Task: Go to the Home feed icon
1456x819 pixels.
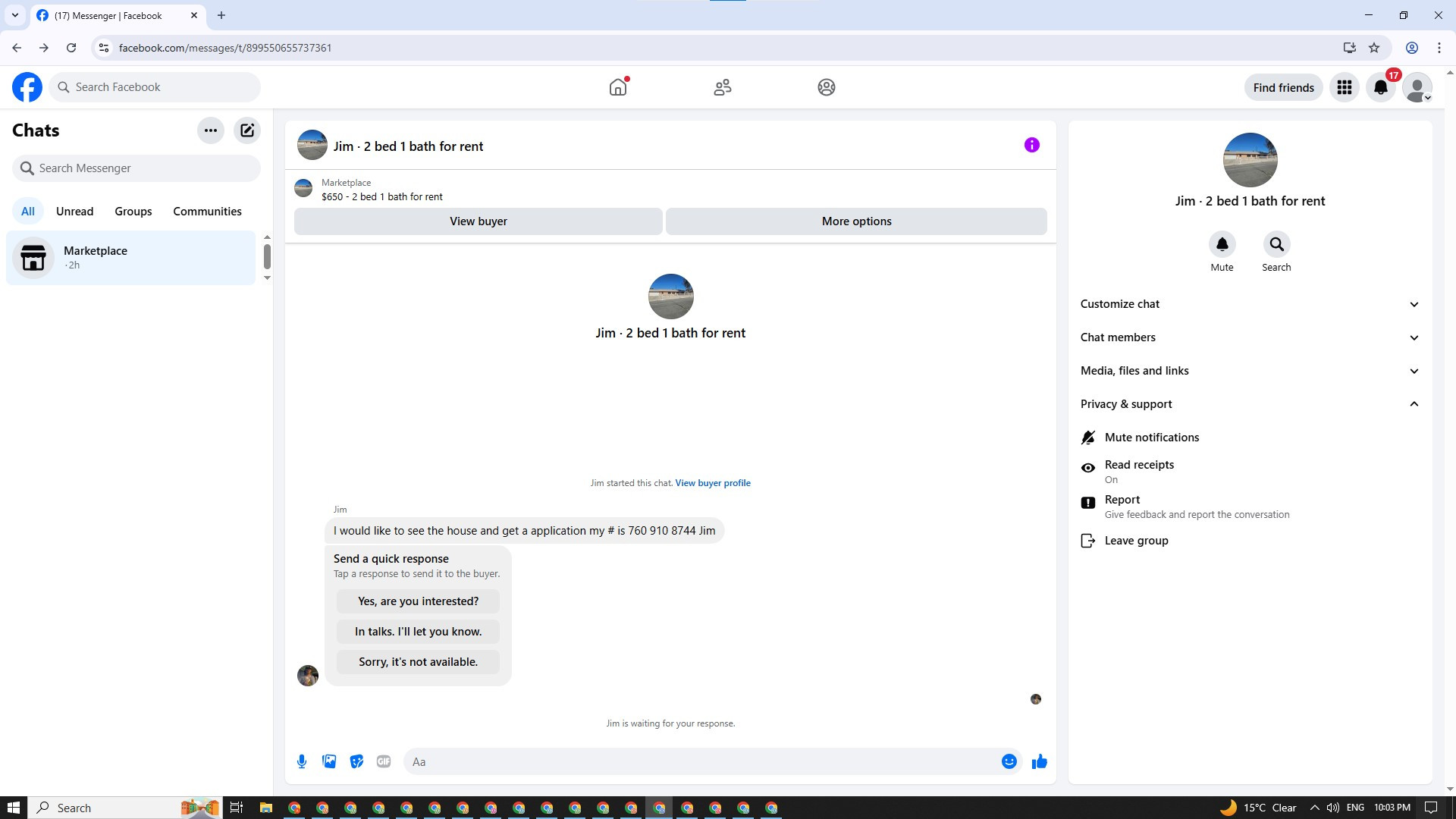Action: 618,87
